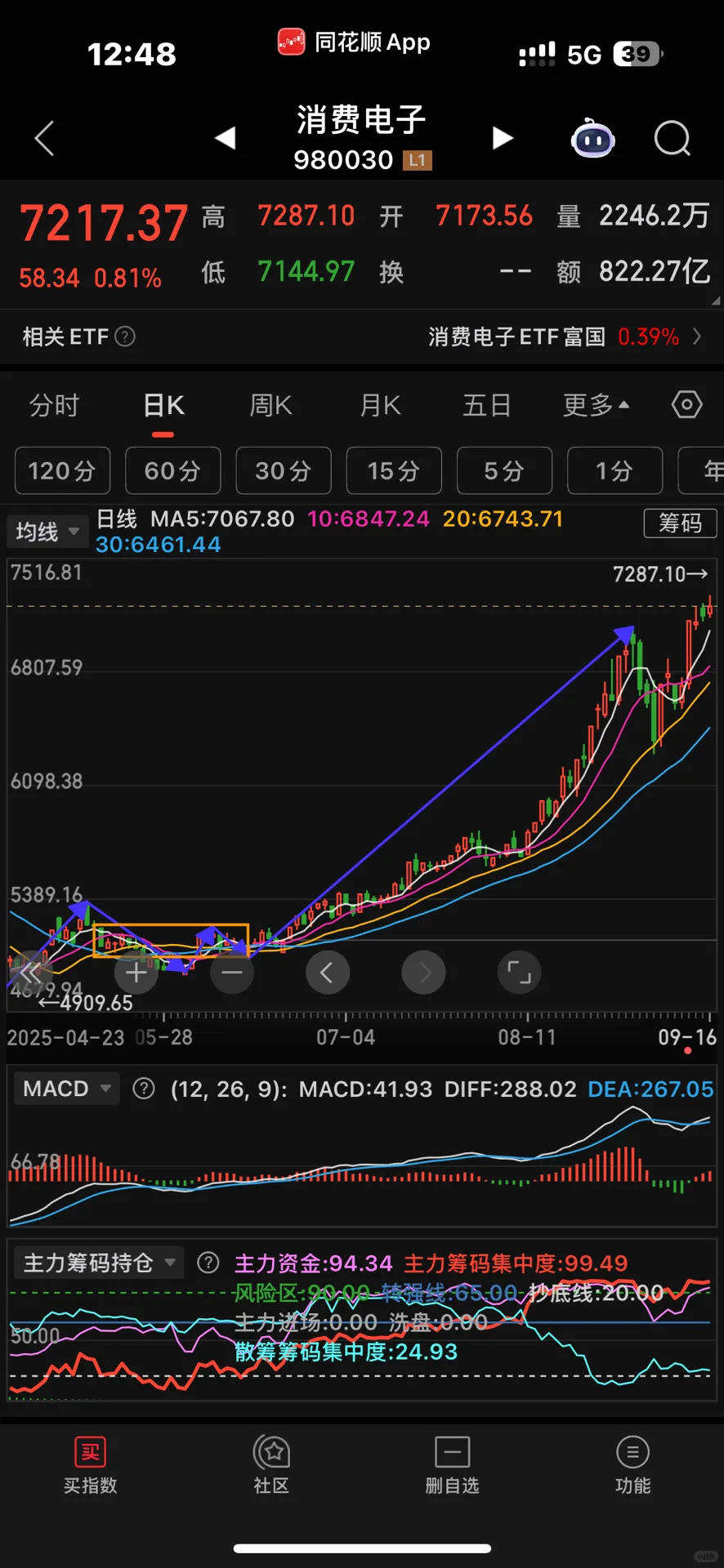Tap the 7287.10 high price marker on chart

[x=660, y=574]
